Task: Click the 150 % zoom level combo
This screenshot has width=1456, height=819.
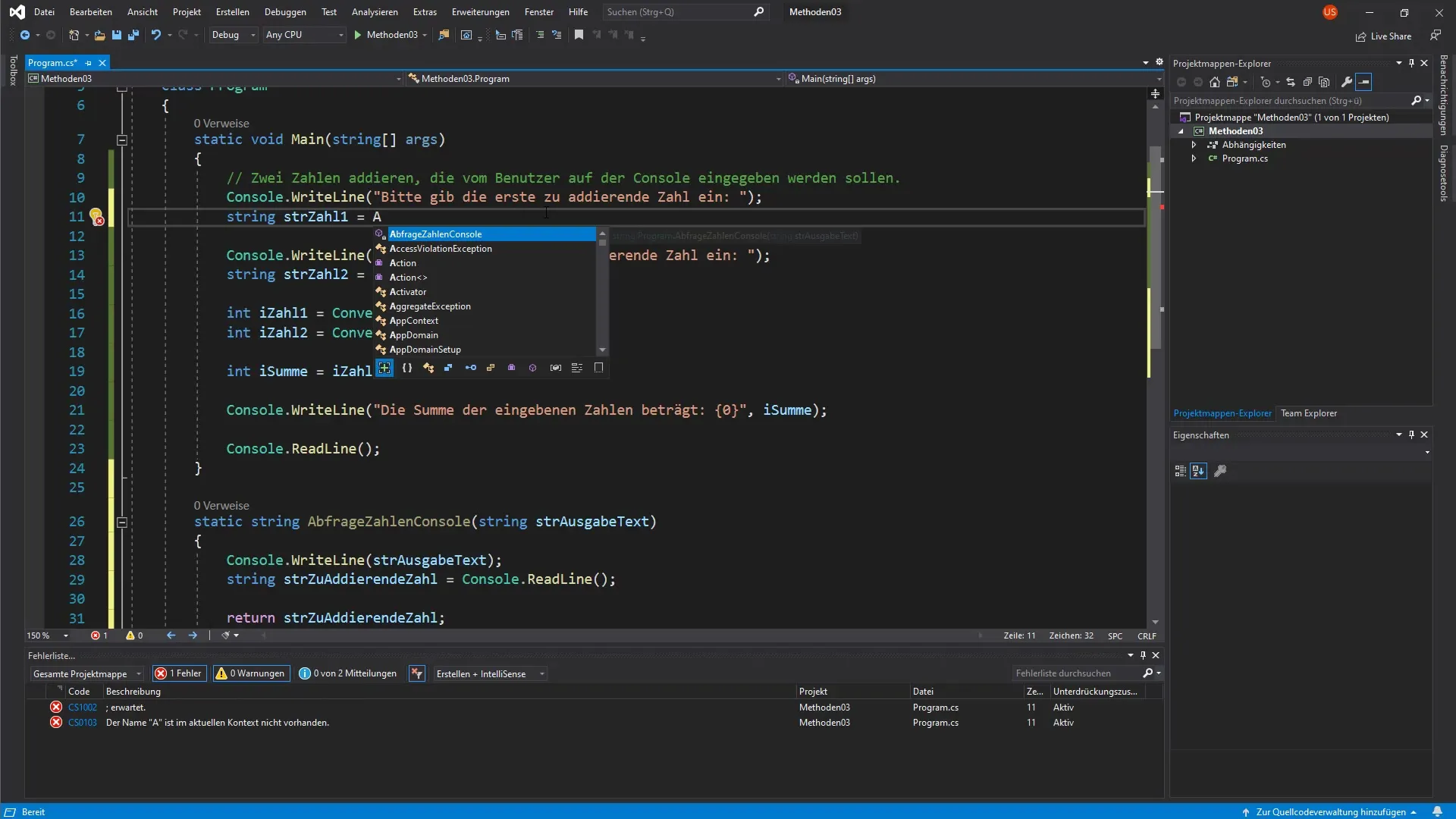Action: [x=47, y=635]
